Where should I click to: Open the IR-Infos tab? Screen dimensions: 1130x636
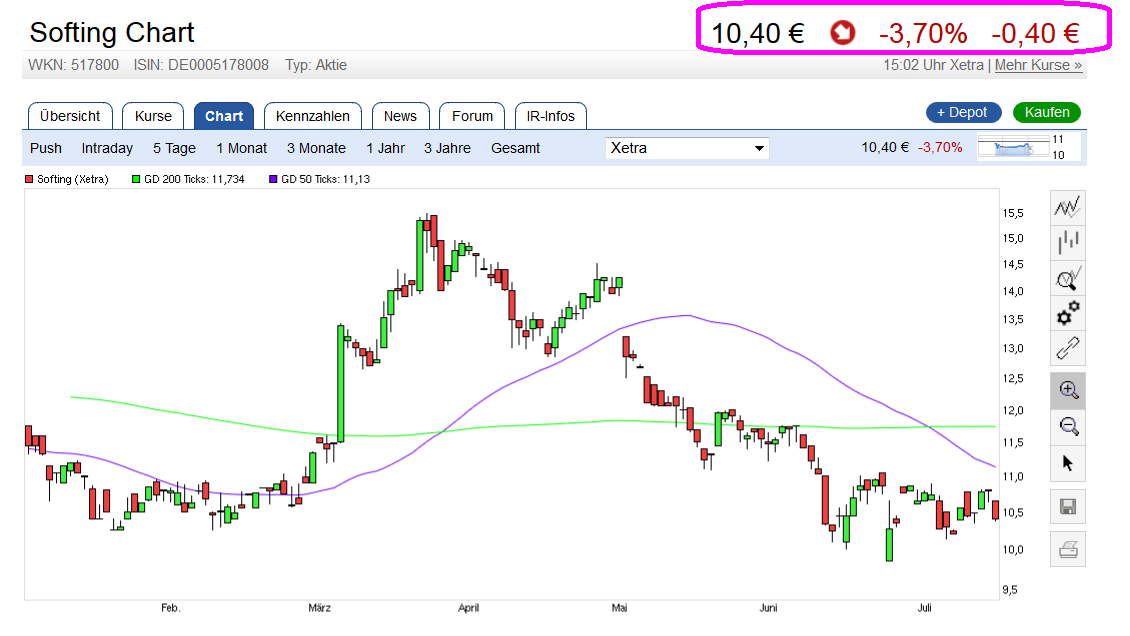(x=551, y=116)
